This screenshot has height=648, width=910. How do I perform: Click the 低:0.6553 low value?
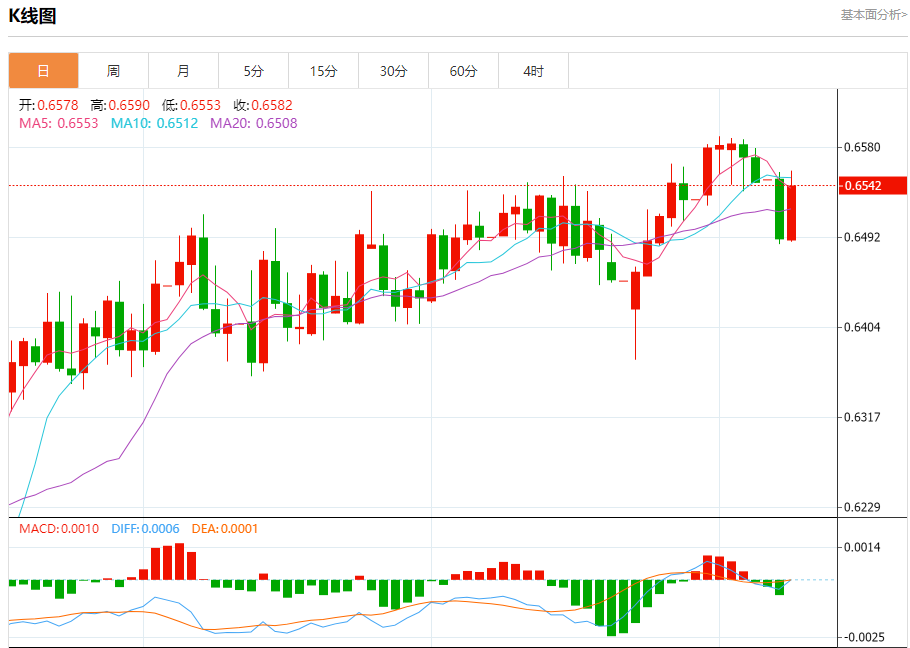coord(191,105)
